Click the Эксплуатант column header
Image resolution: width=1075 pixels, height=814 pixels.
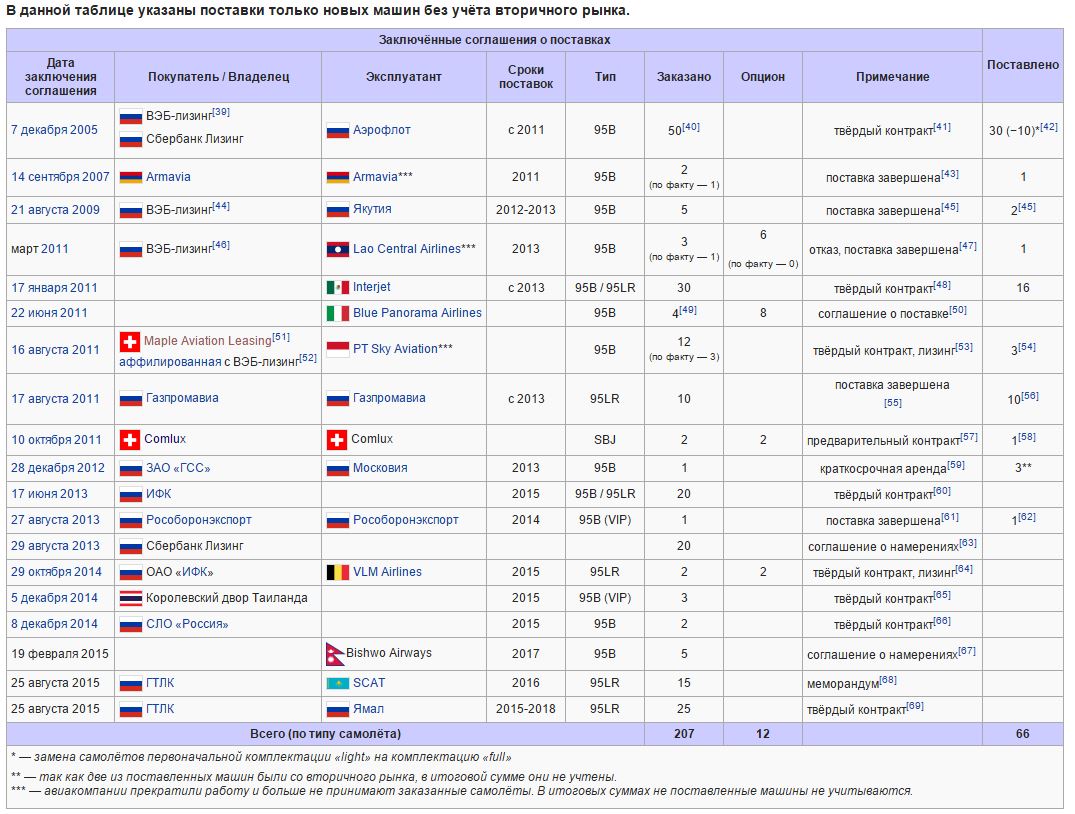pyautogui.click(x=403, y=77)
